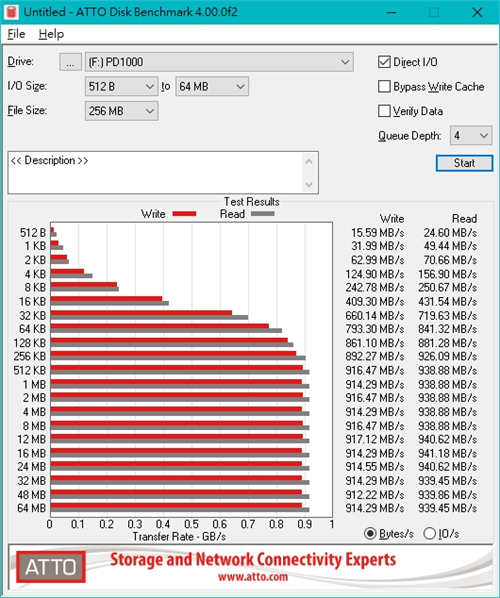Click the browse drive '...' button
Screen dimensions: 500x598
[x=70, y=62]
